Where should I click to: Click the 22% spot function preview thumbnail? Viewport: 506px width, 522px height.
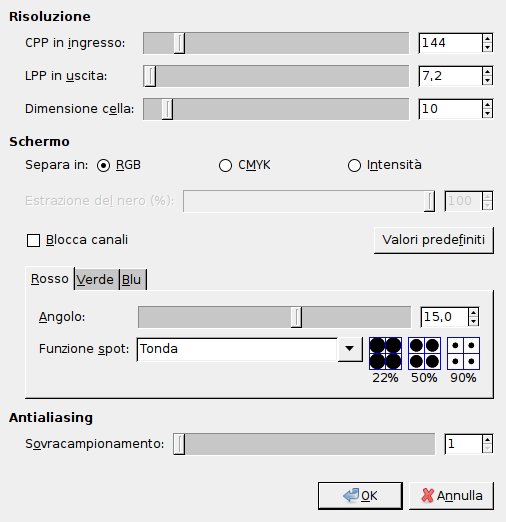385,353
